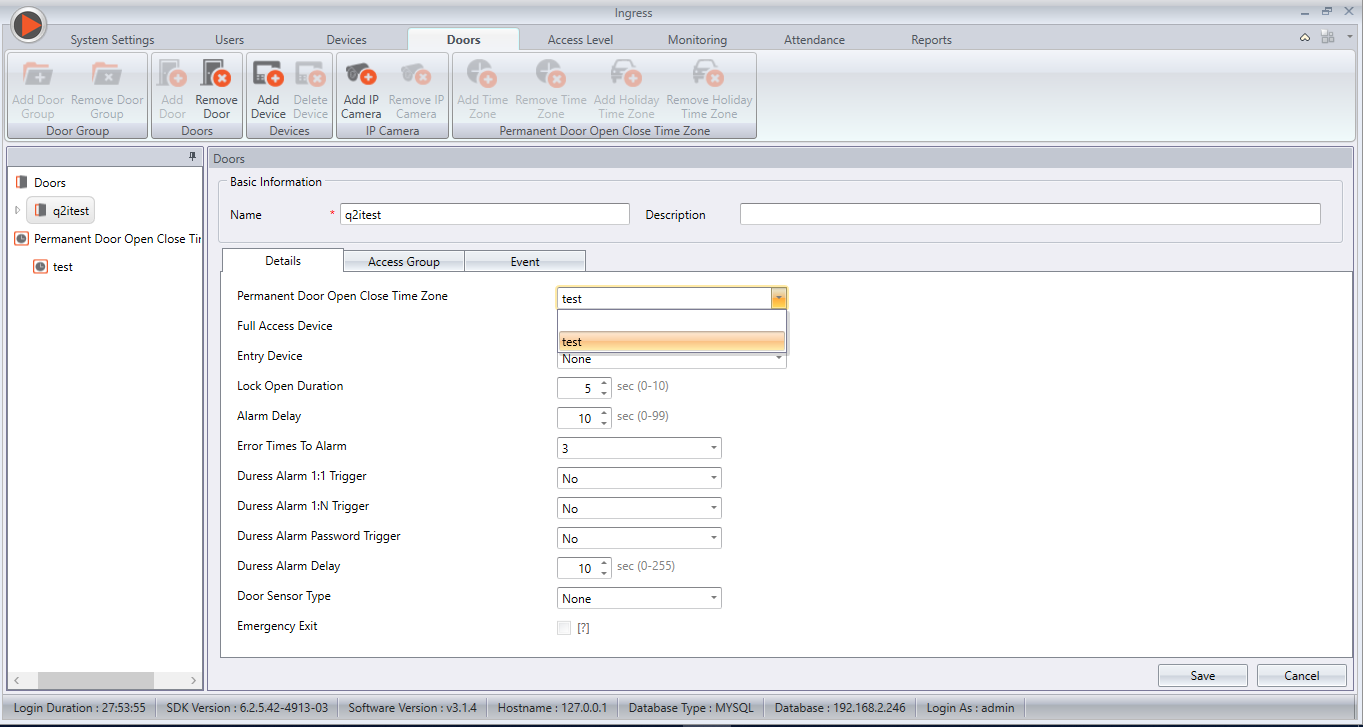This screenshot has width=1363, height=727.
Task: Switch to the Monitoring ribbon tab
Action: click(697, 40)
